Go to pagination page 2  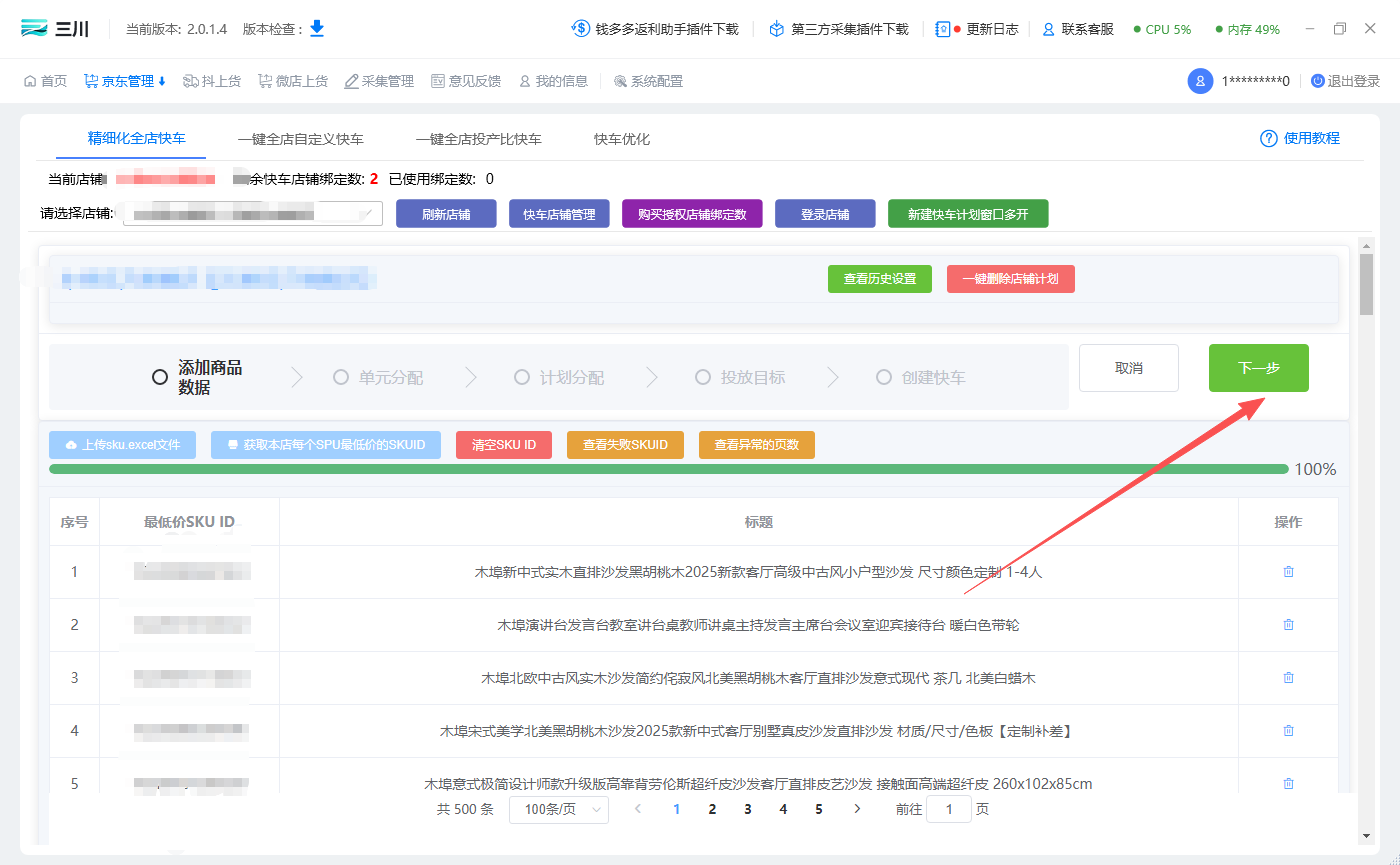pyautogui.click(x=712, y=809)
